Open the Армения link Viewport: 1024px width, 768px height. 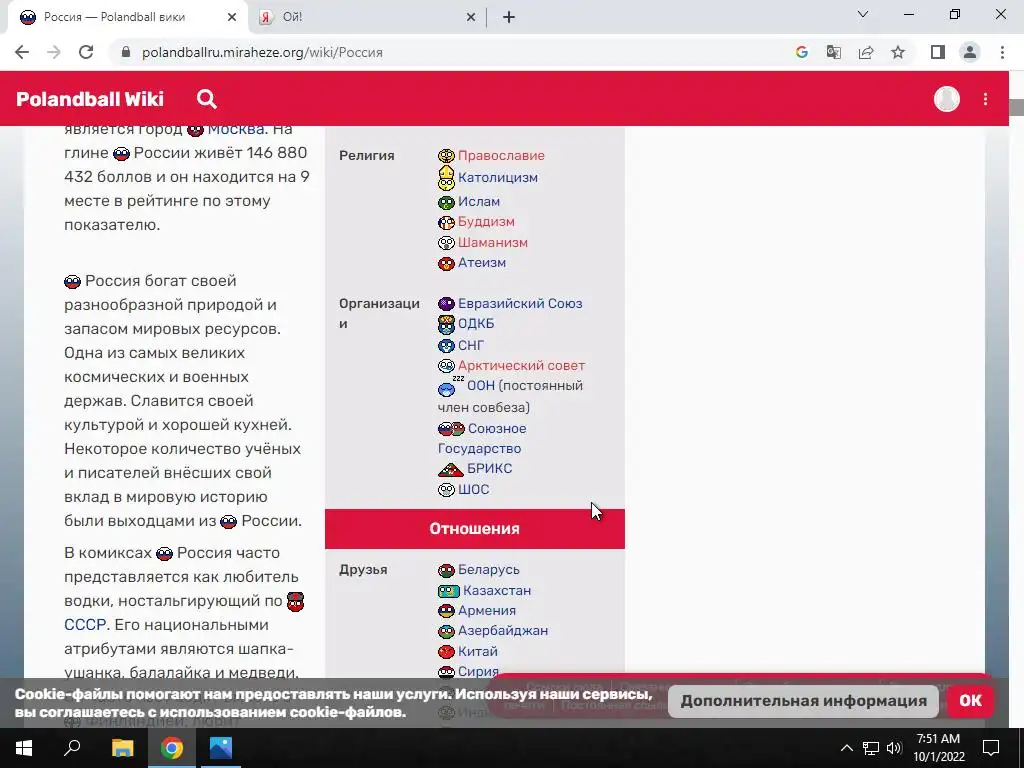pyautogui.click(x=487, y=611)
